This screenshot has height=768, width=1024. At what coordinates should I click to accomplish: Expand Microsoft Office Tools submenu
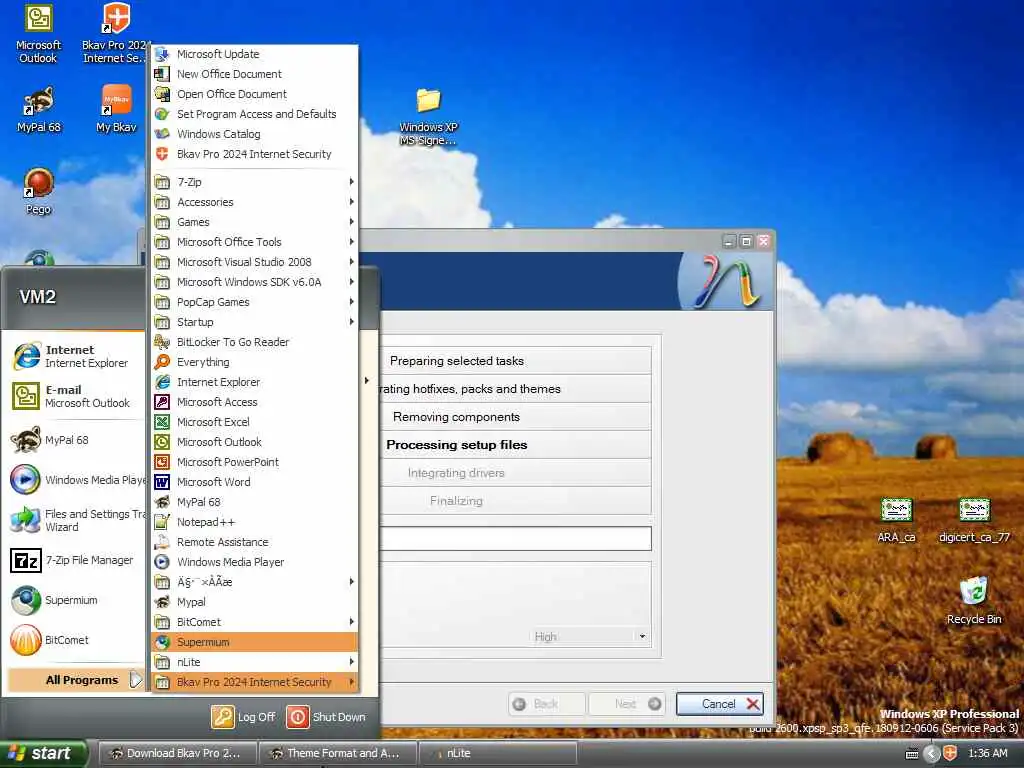click(255, 242)
